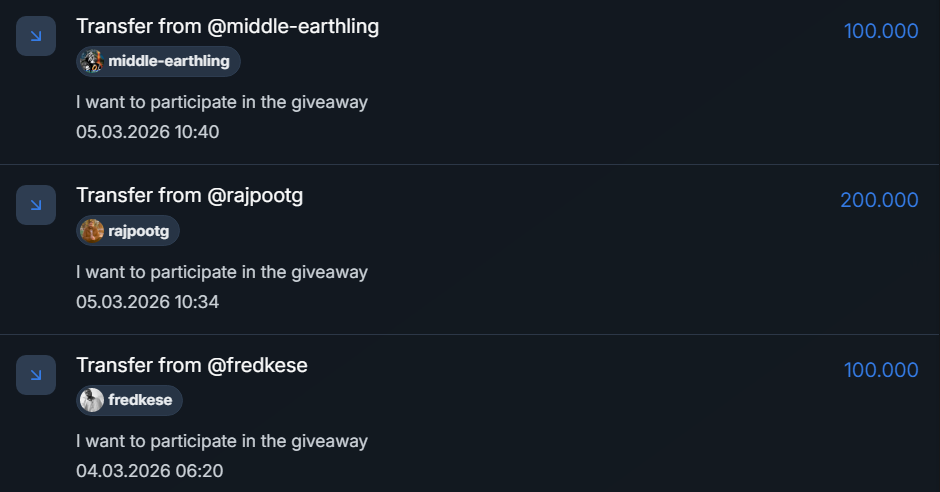Click the 100.000 amount from fredkese

click(x=881, y=370)
